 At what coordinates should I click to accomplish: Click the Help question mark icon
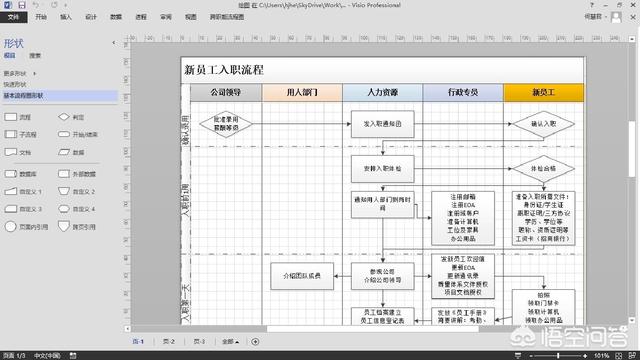[x=592, y=5]
